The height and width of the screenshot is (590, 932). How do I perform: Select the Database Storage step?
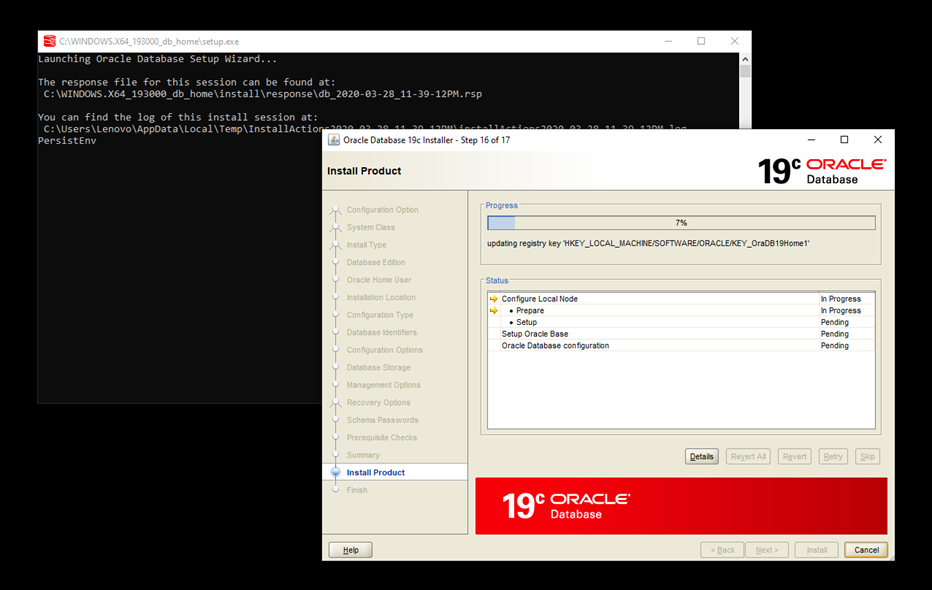tap(378, 367)
